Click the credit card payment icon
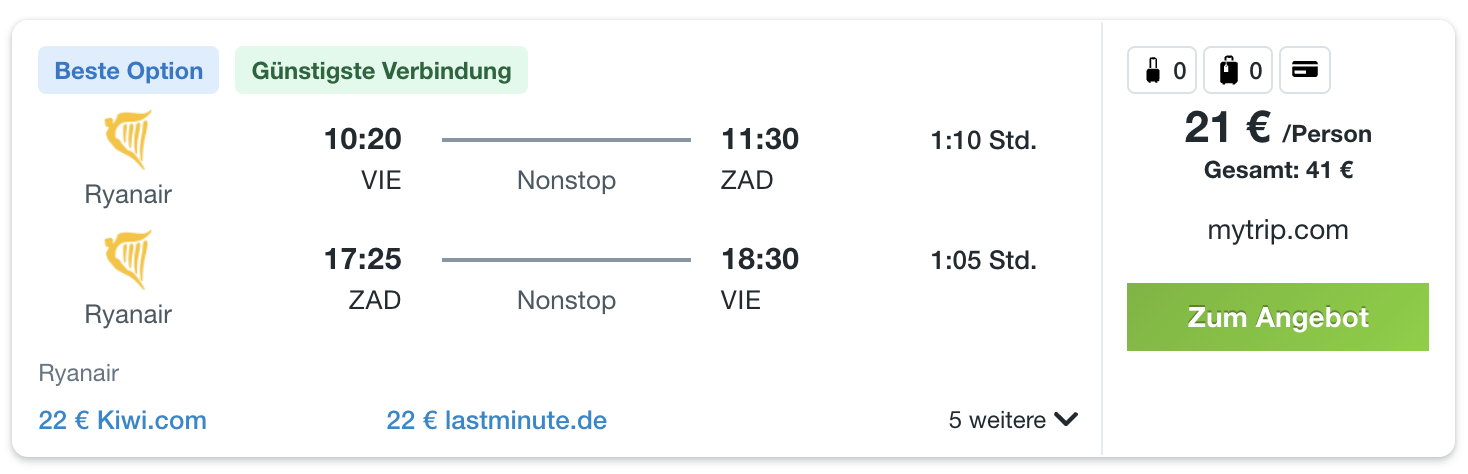This screenshot has width=1468, height=474. tap(1305, 70)
